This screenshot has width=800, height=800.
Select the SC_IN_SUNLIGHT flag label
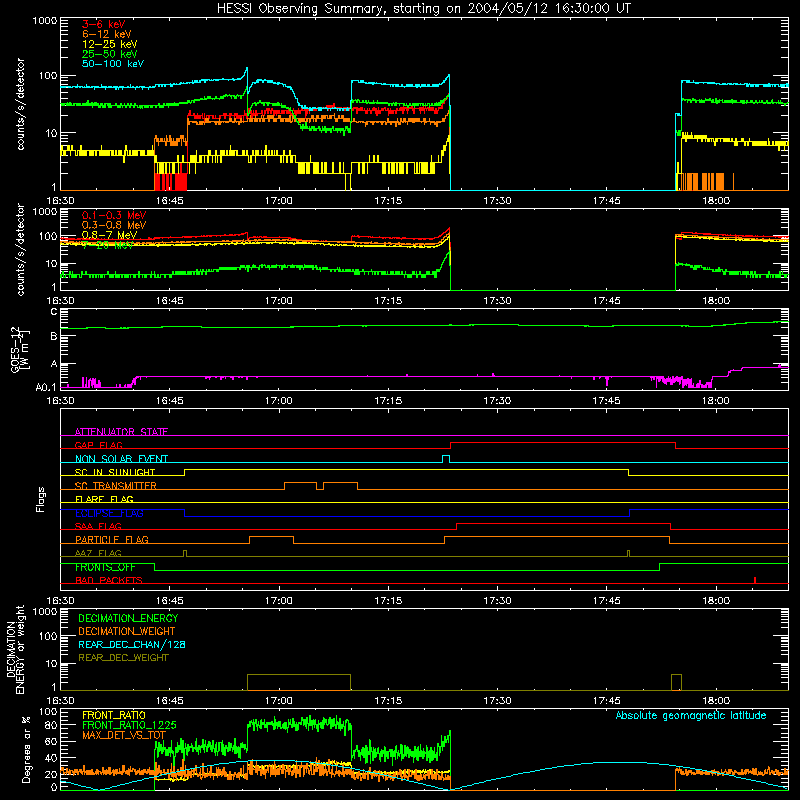pos(115,472)
